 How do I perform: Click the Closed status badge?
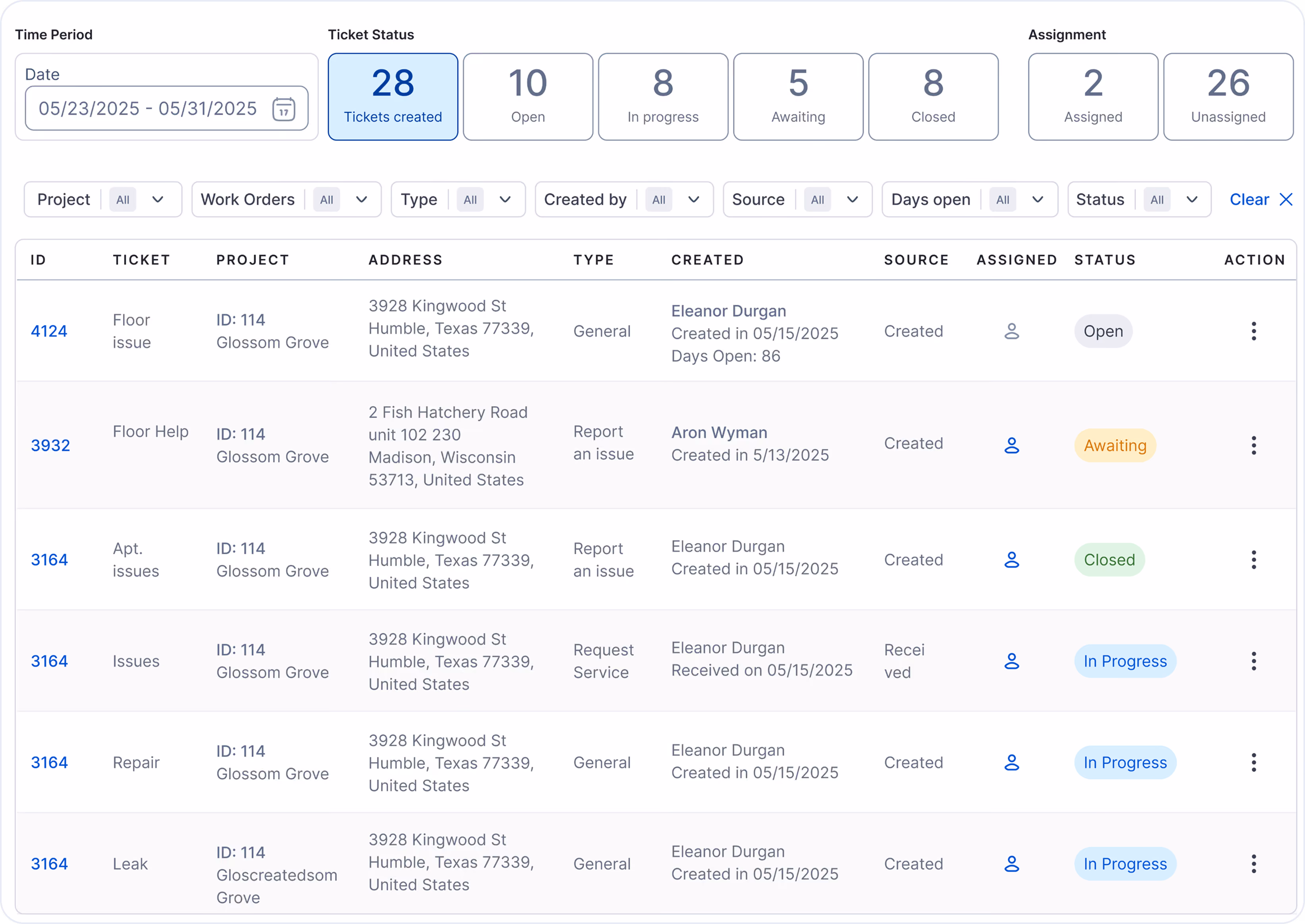tap(1109, 560)
